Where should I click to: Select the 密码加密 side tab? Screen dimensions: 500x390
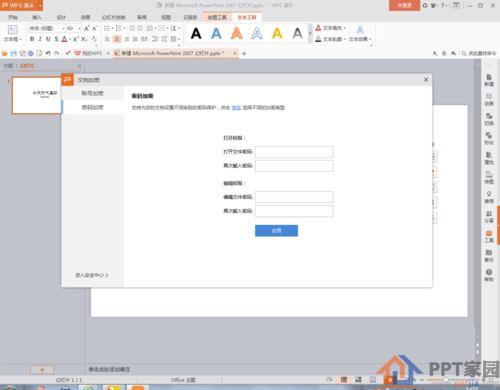pyautogui.click(x=93, y=107)
